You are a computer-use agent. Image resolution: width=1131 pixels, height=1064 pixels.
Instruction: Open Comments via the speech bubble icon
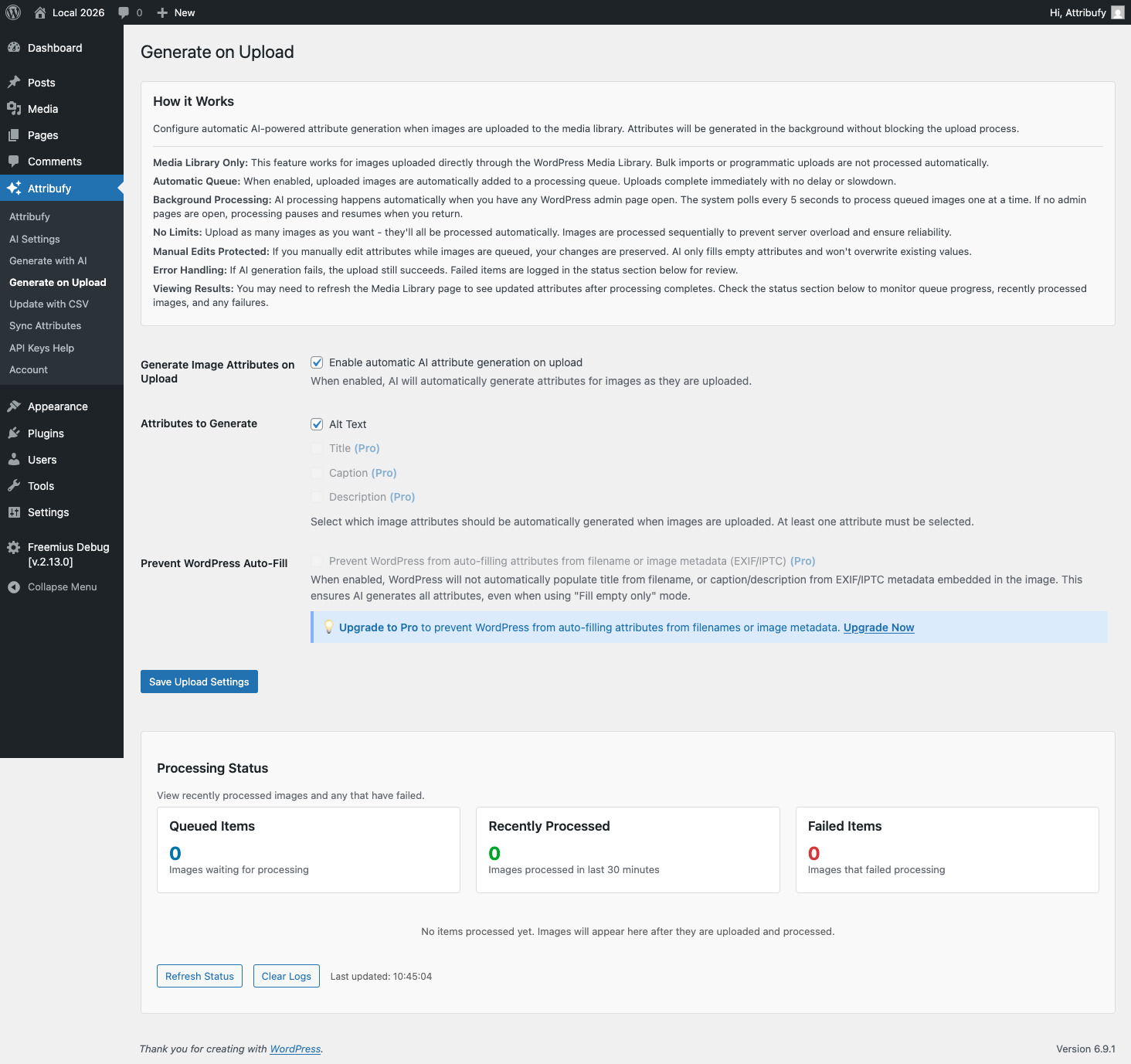click(x=15, y=161)
